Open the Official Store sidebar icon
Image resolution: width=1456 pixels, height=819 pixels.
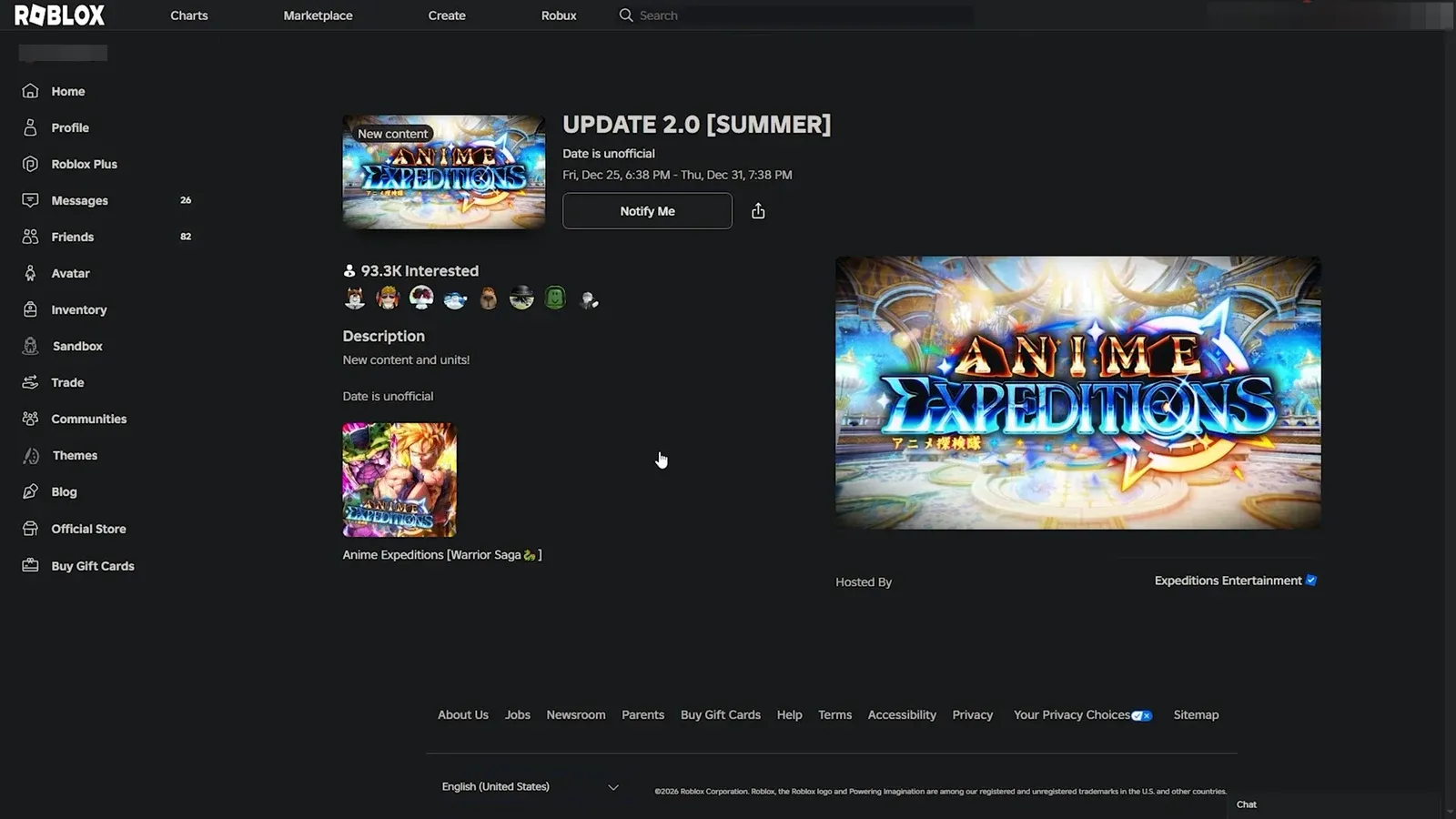click(x=30, y=529)
